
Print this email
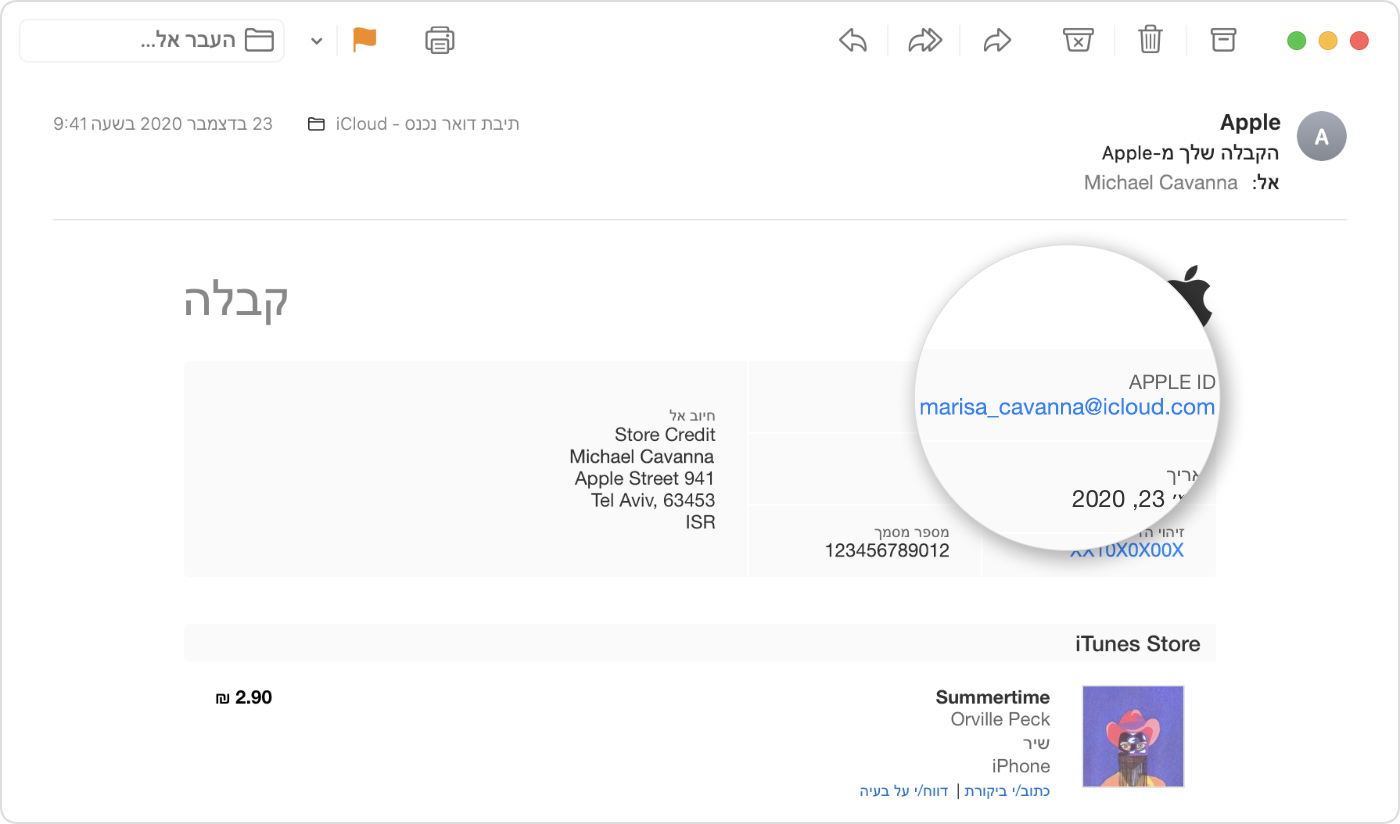coord(440,40)
